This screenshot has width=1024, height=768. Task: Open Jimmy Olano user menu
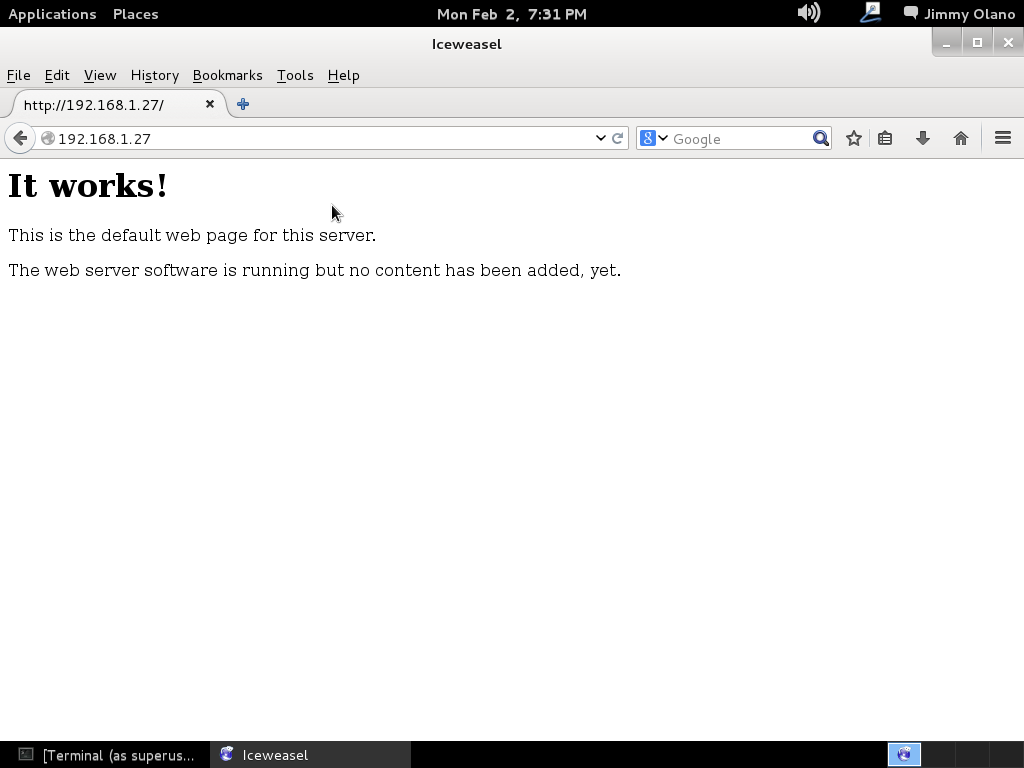(958, 14)
